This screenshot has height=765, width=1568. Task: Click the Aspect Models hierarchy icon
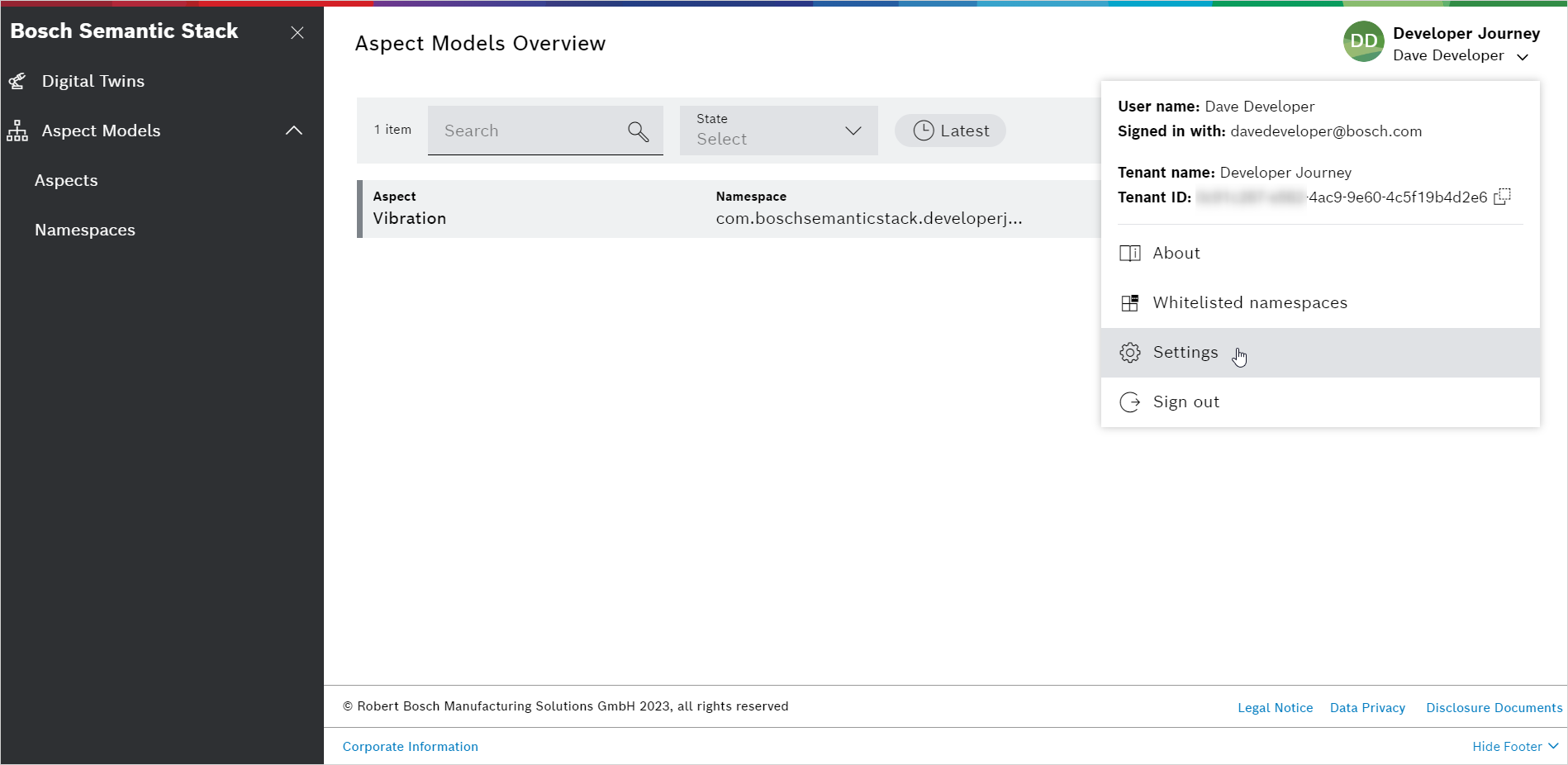[x=17, y=131]
